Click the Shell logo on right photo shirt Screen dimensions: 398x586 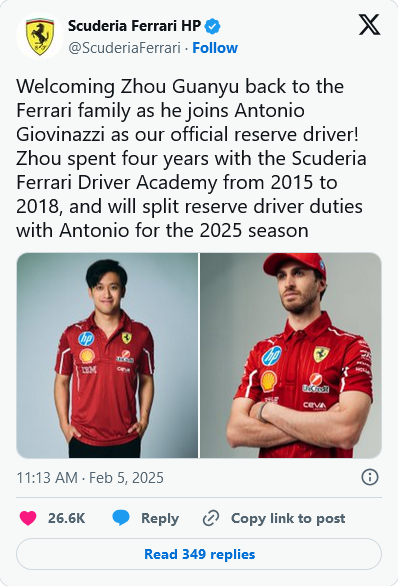269,381
